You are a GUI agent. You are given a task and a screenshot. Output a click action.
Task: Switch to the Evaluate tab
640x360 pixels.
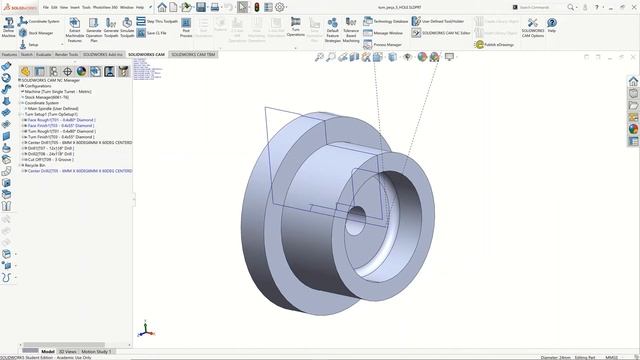coord(44,54)
